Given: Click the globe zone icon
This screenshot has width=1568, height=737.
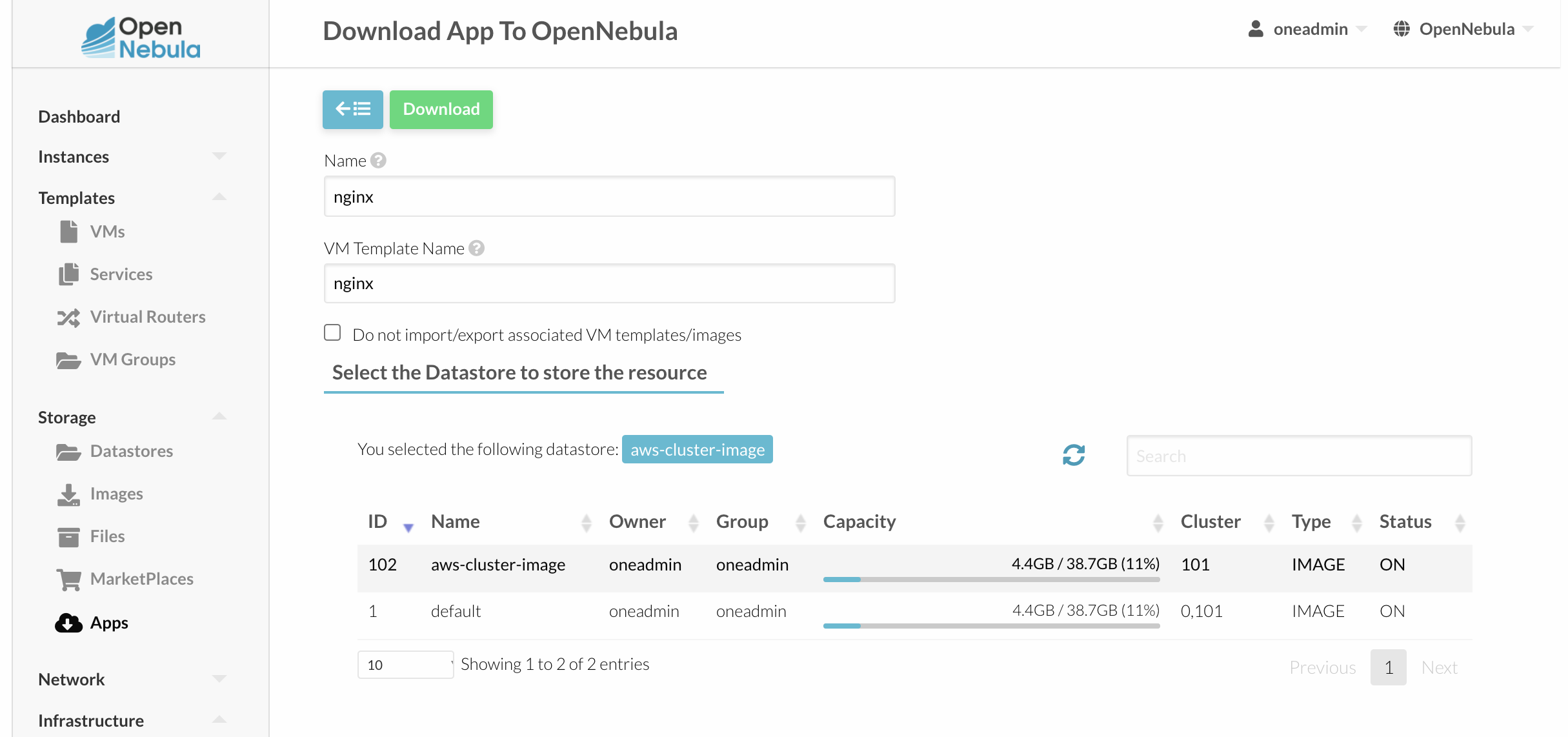Looking at the screenshot, I should [1402, 28].
